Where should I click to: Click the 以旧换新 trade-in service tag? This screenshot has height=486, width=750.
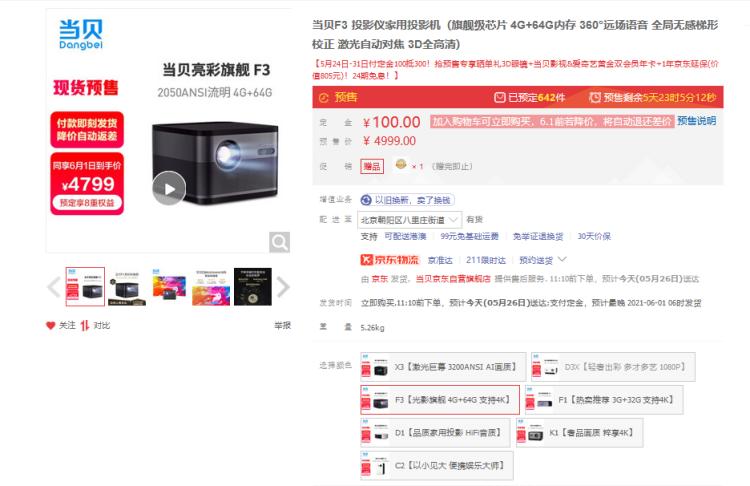click(x=407, y=200)
